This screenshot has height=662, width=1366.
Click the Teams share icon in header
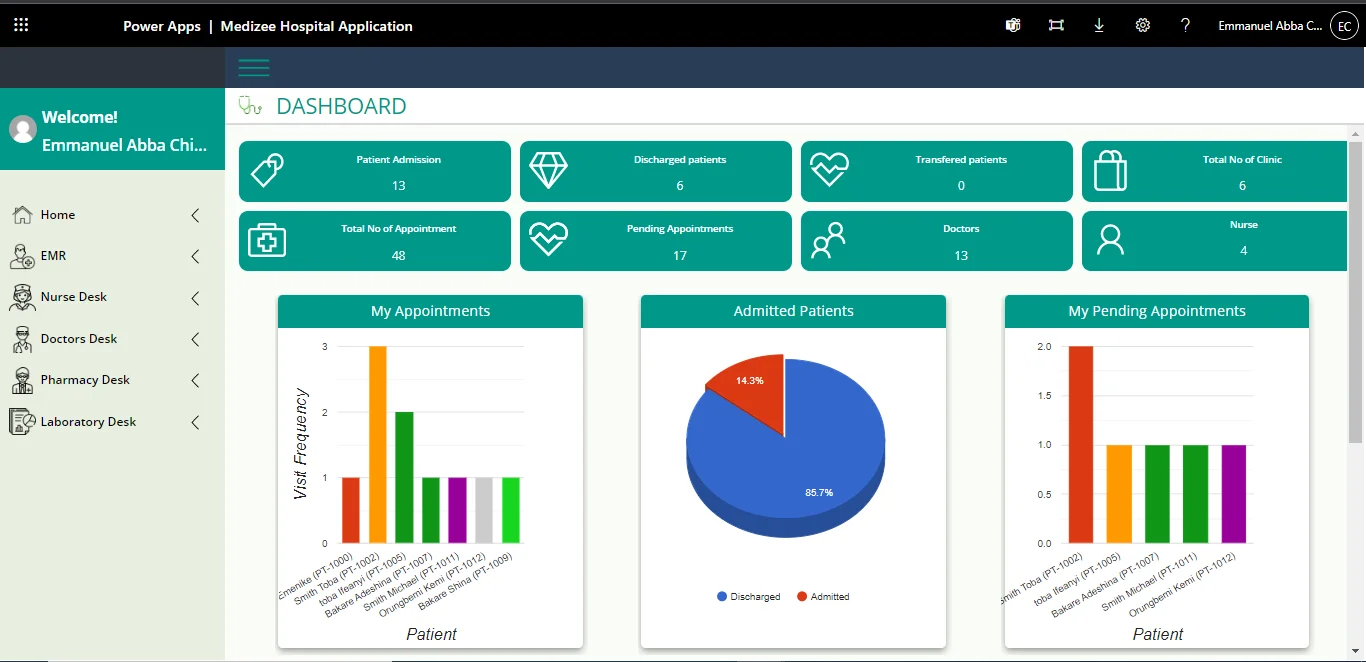(1013, 26)
